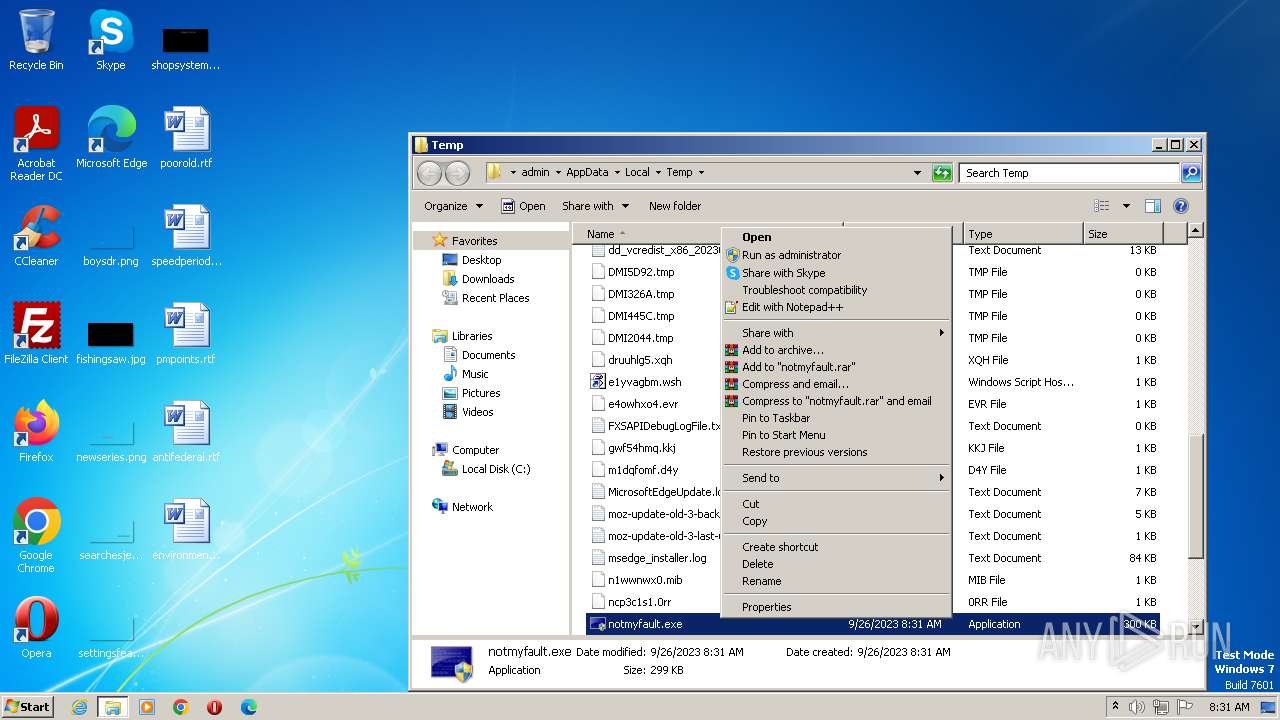Click AppData in the address breadcrumb
The image size is (1280, 720).
[x=587, y=172]
